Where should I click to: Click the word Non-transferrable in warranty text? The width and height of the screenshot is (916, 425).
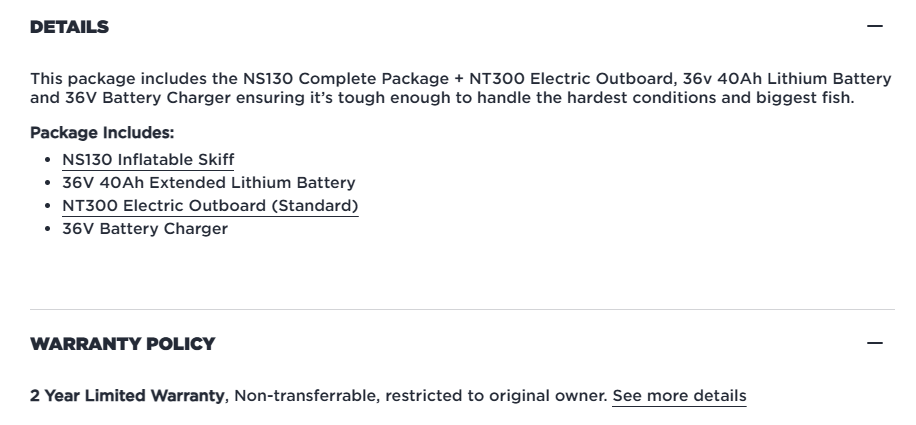[295, 395]
